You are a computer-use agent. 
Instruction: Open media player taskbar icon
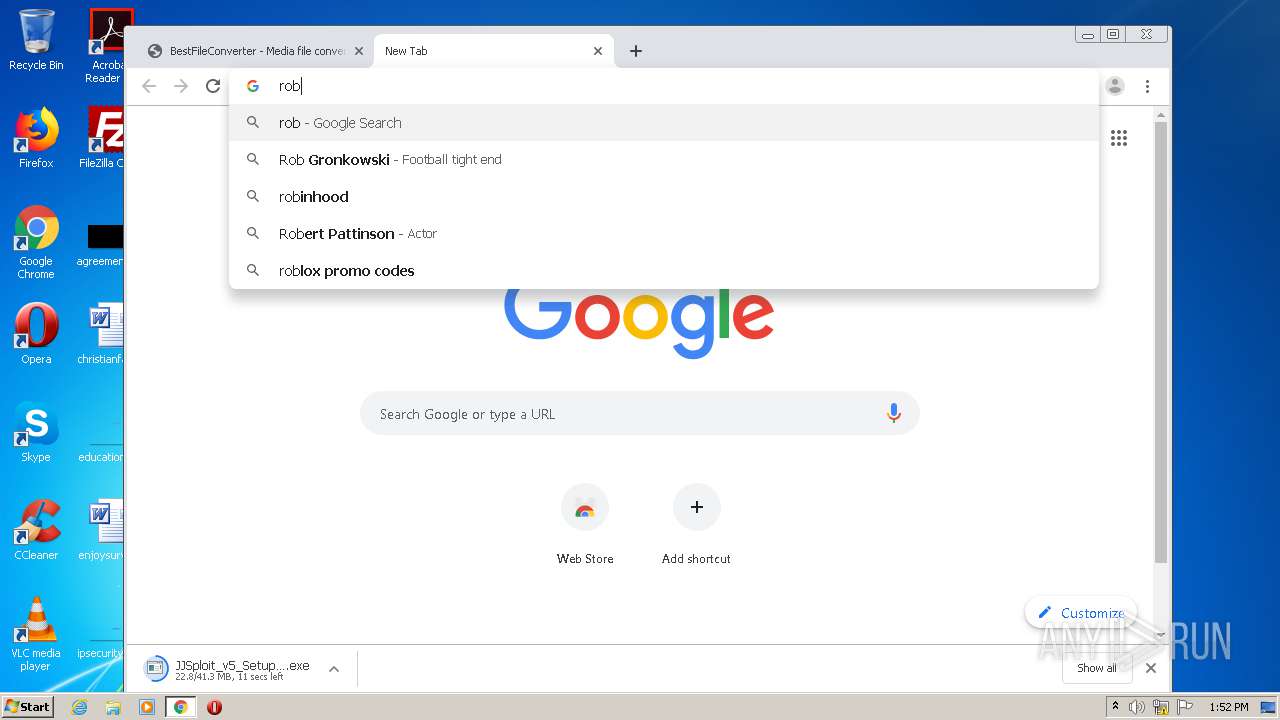pyautogui.click(x=147, y=707)
